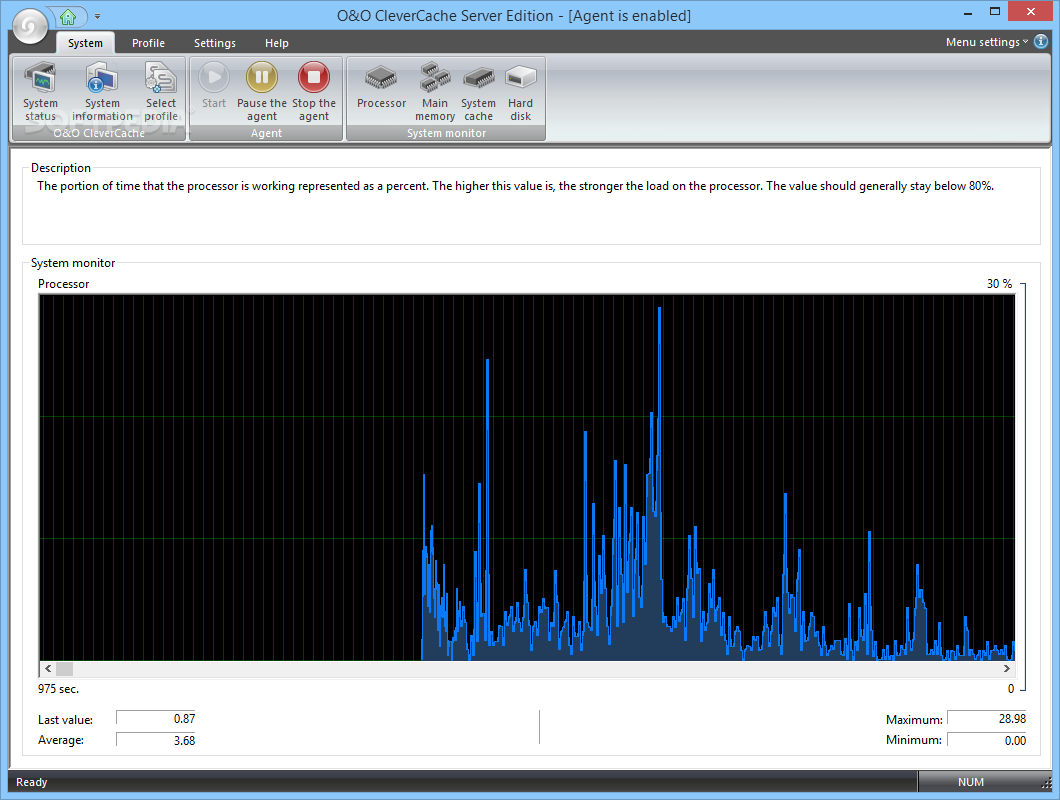
Task: Click the green home quick access icon
Action: point(68,16)
